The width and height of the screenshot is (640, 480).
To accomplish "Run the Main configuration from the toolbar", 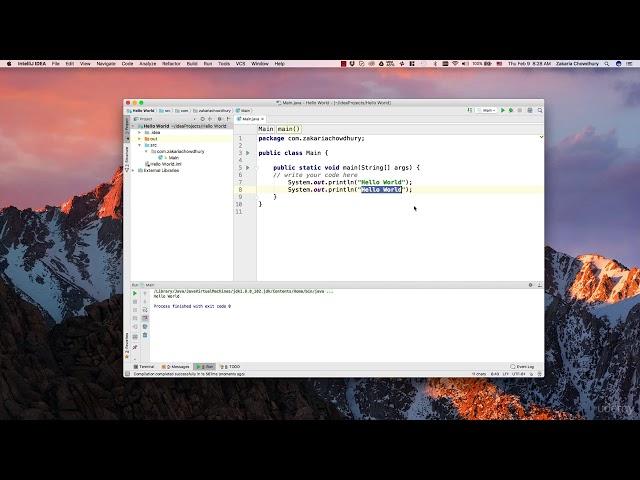I will [503, 111].
